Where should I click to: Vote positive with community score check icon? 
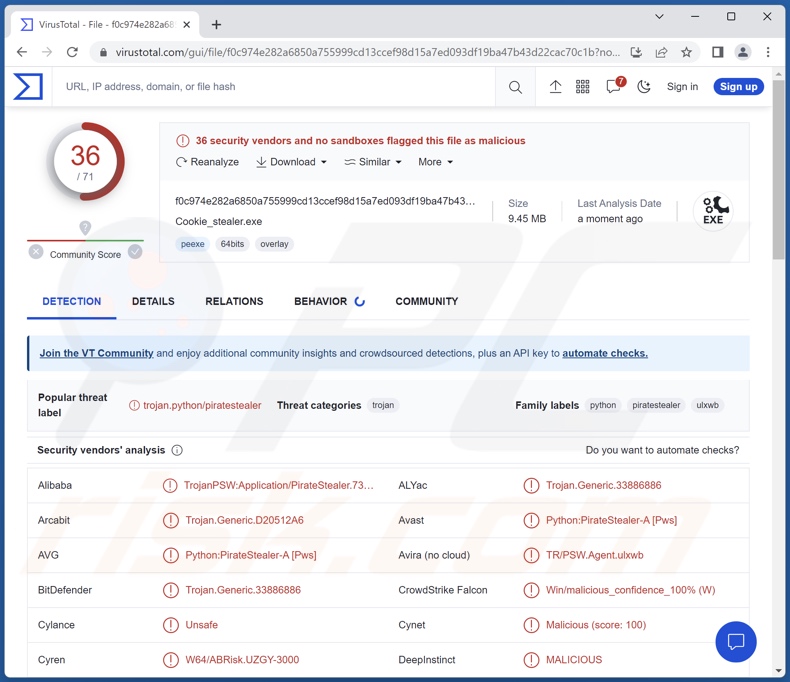pos(135,251)
